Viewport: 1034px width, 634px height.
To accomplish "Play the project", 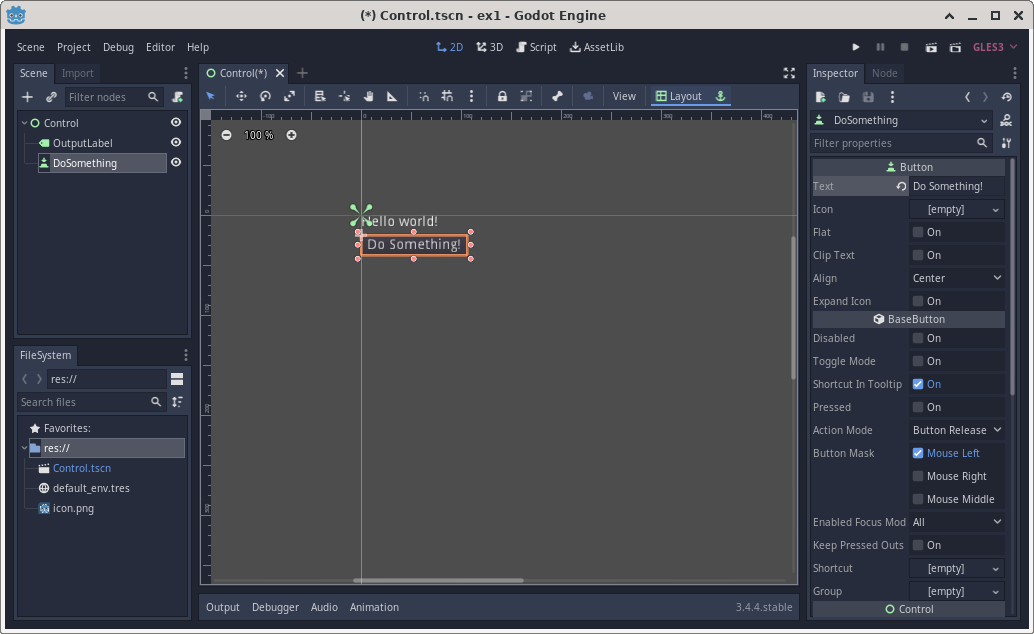I will coord(855,47).
